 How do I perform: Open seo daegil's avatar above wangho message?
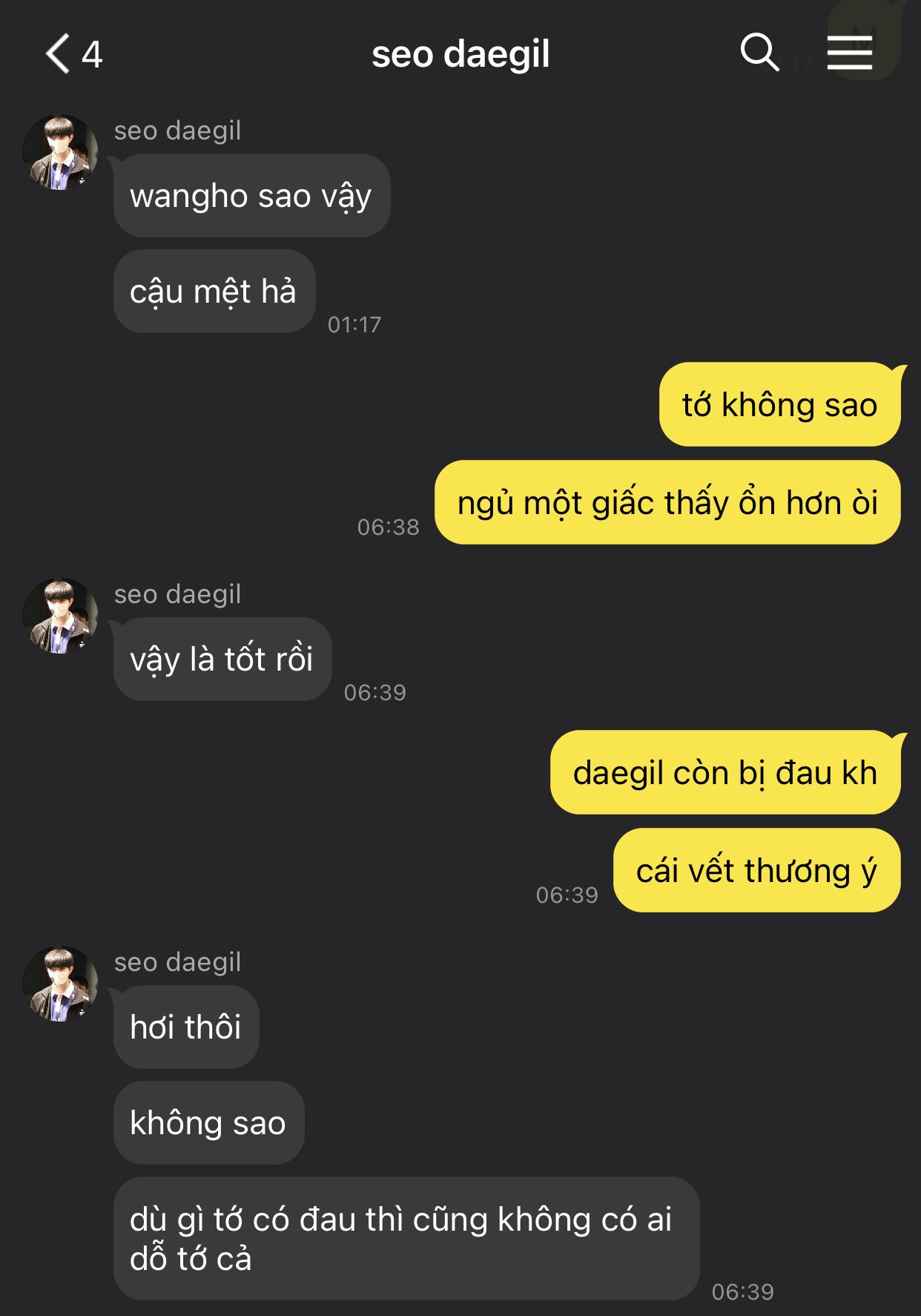coord(60,153)
